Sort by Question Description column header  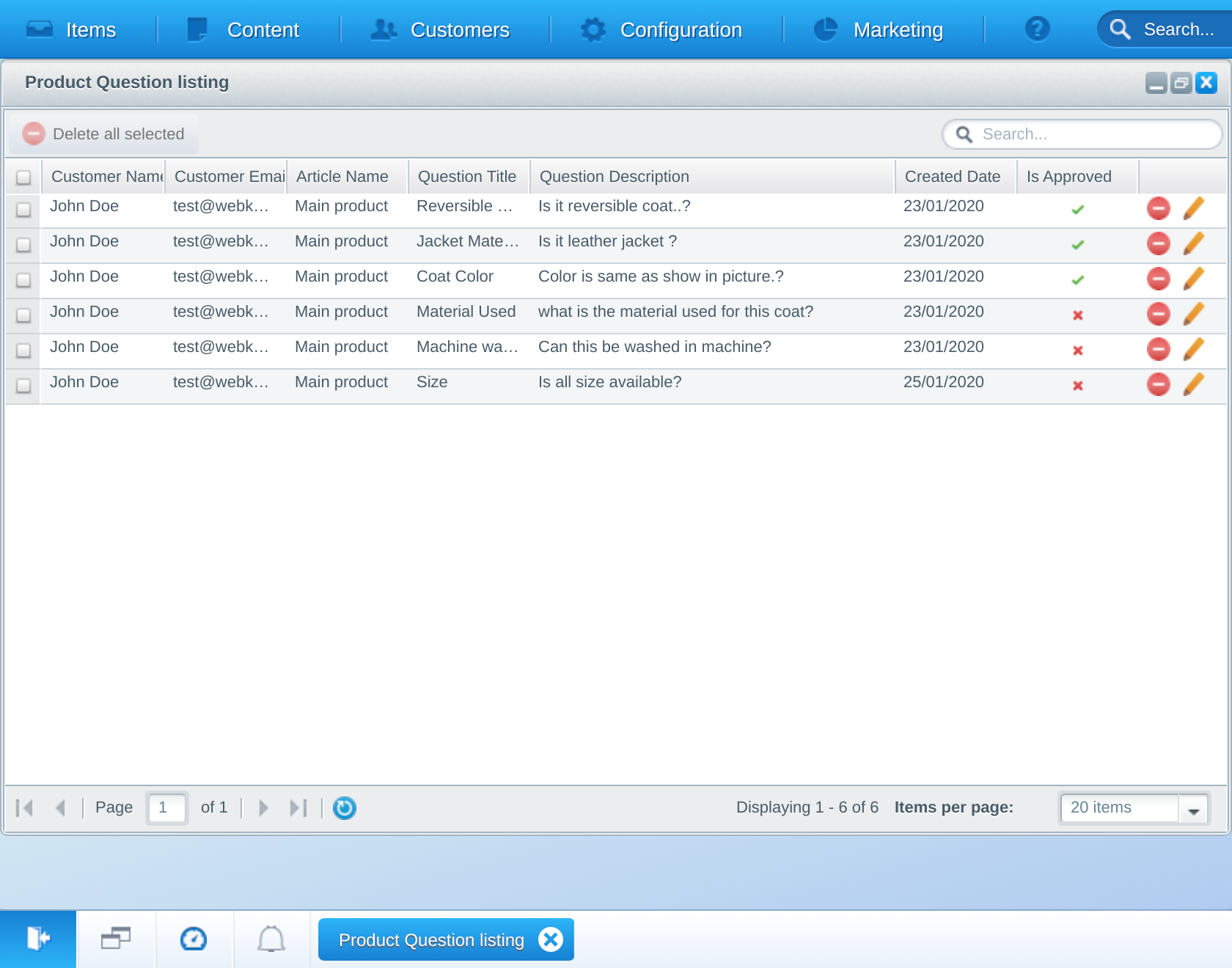[x=712, y=177]
